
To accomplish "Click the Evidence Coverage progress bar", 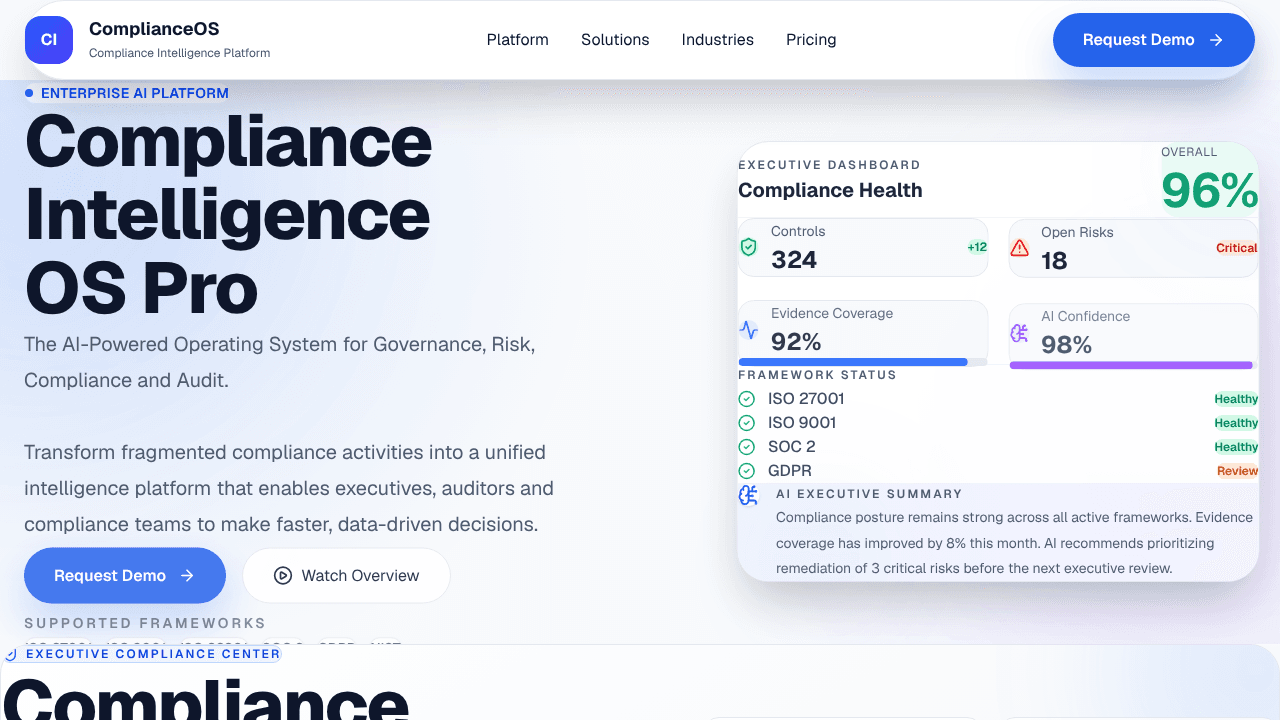I will pos(863,362).
